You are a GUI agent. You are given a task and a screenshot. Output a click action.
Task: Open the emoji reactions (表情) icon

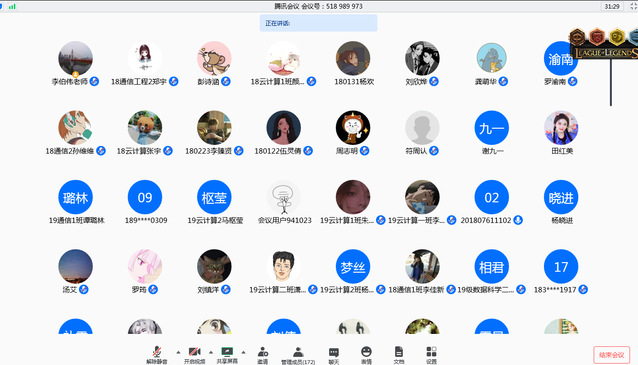pos(366,355)
